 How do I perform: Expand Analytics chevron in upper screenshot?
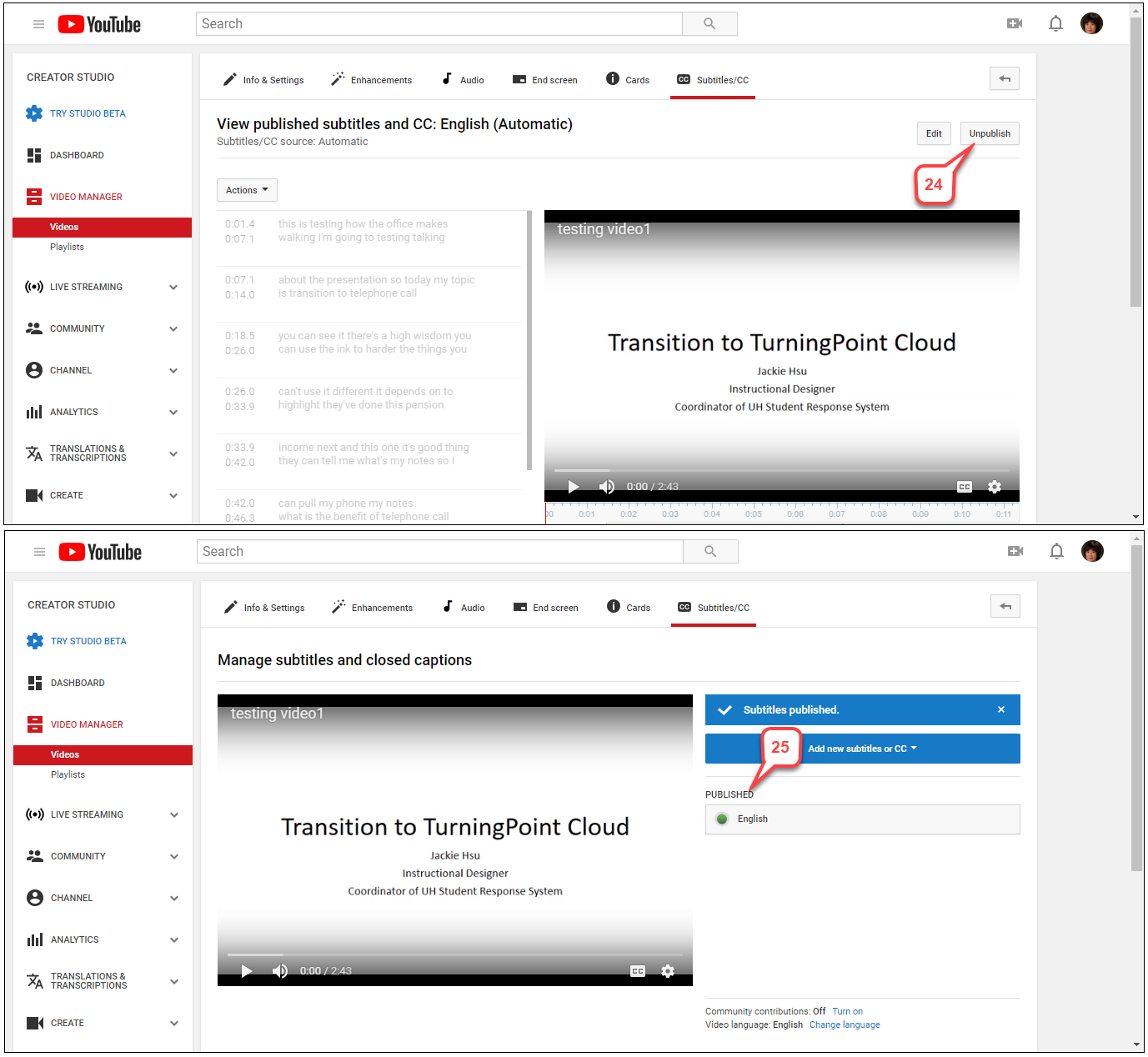tap(173, 412)
